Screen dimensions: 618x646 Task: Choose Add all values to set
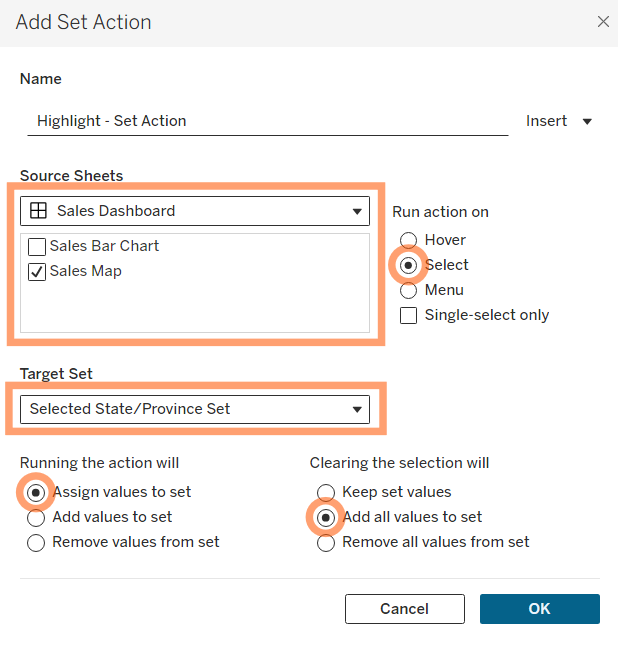click(326, 517)
